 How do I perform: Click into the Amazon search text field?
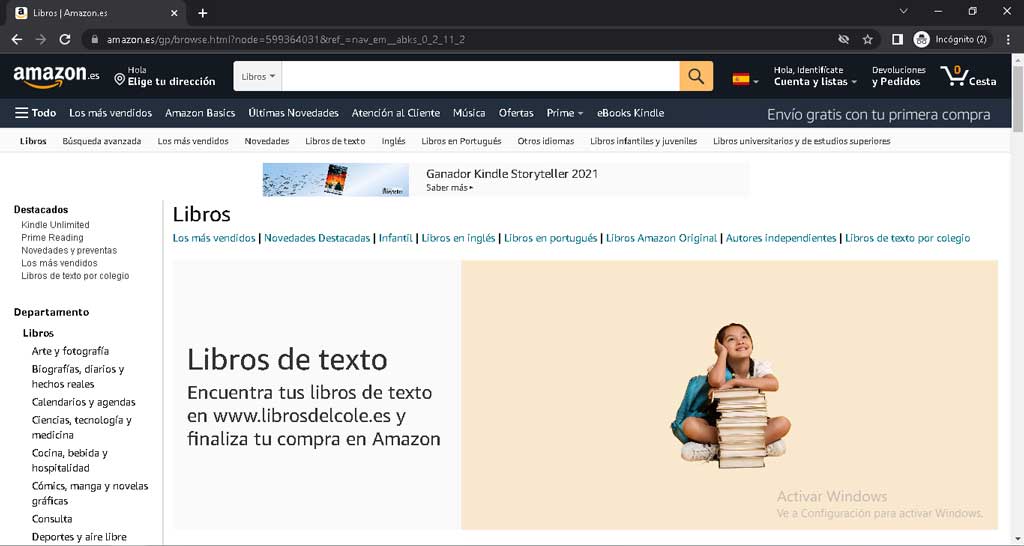(x=480, y=76)
